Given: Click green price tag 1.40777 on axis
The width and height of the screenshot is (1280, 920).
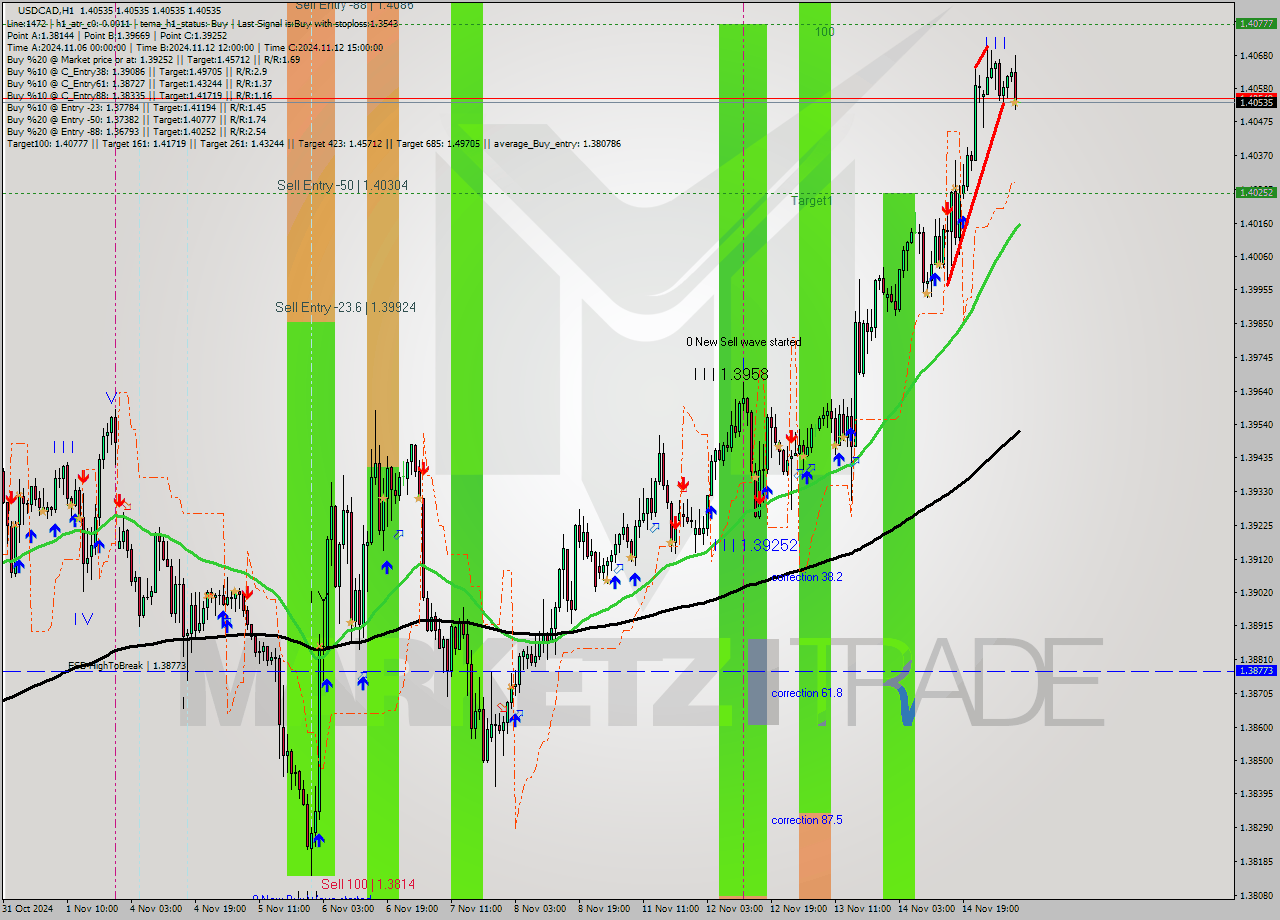Looking at the screenshot, I should pos(1255,23).
